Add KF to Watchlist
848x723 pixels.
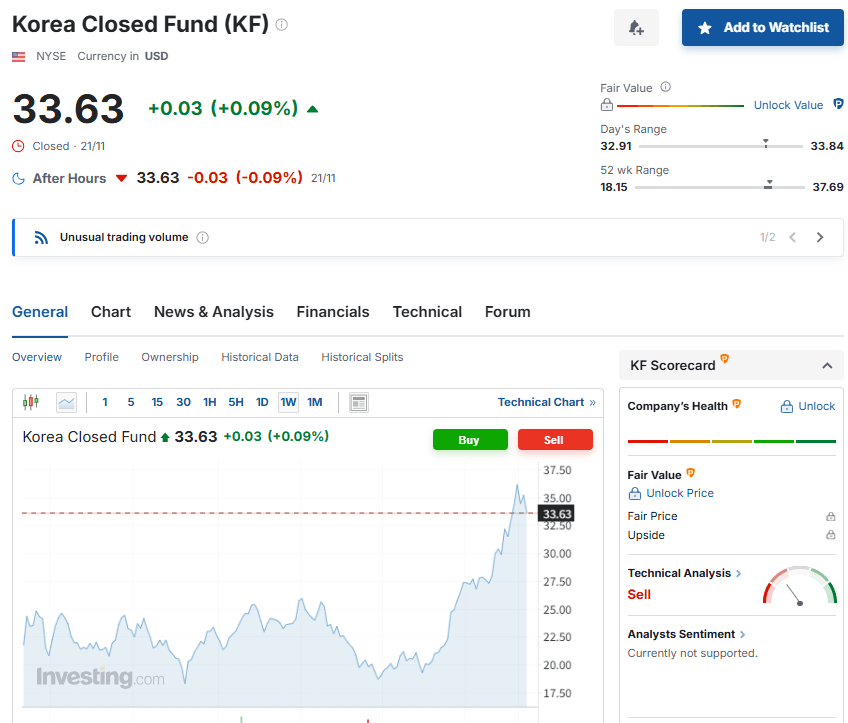(x=763, y=28)
